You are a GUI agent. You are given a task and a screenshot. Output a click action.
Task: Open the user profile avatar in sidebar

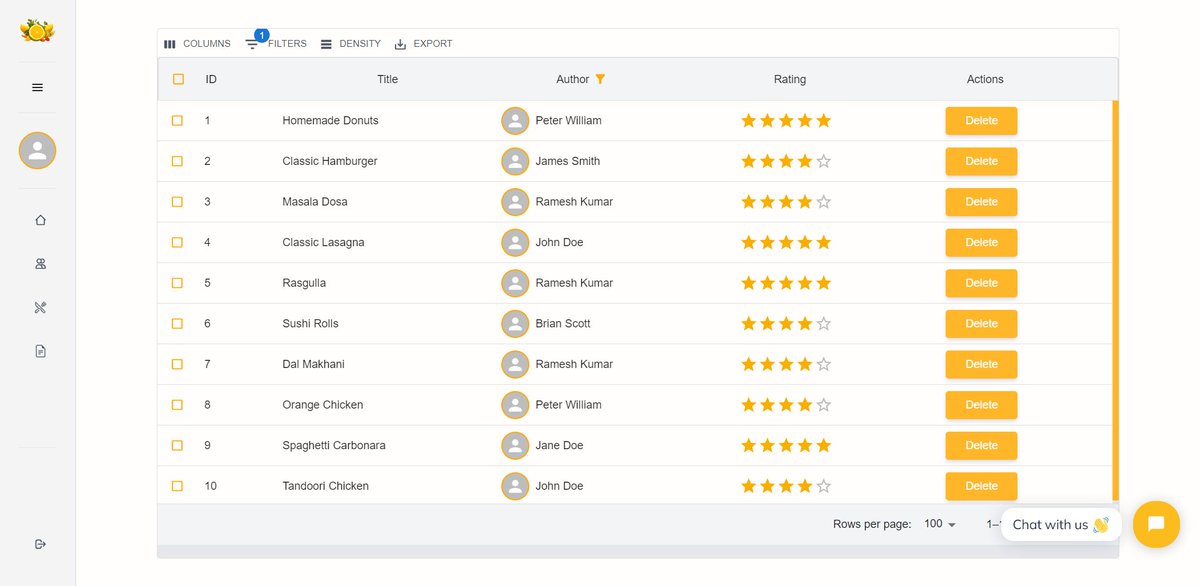(x=38, y=151)
